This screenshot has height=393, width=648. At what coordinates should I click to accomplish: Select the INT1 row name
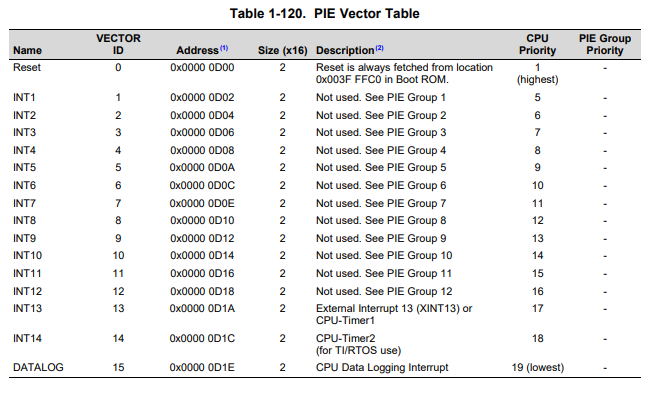24,98
